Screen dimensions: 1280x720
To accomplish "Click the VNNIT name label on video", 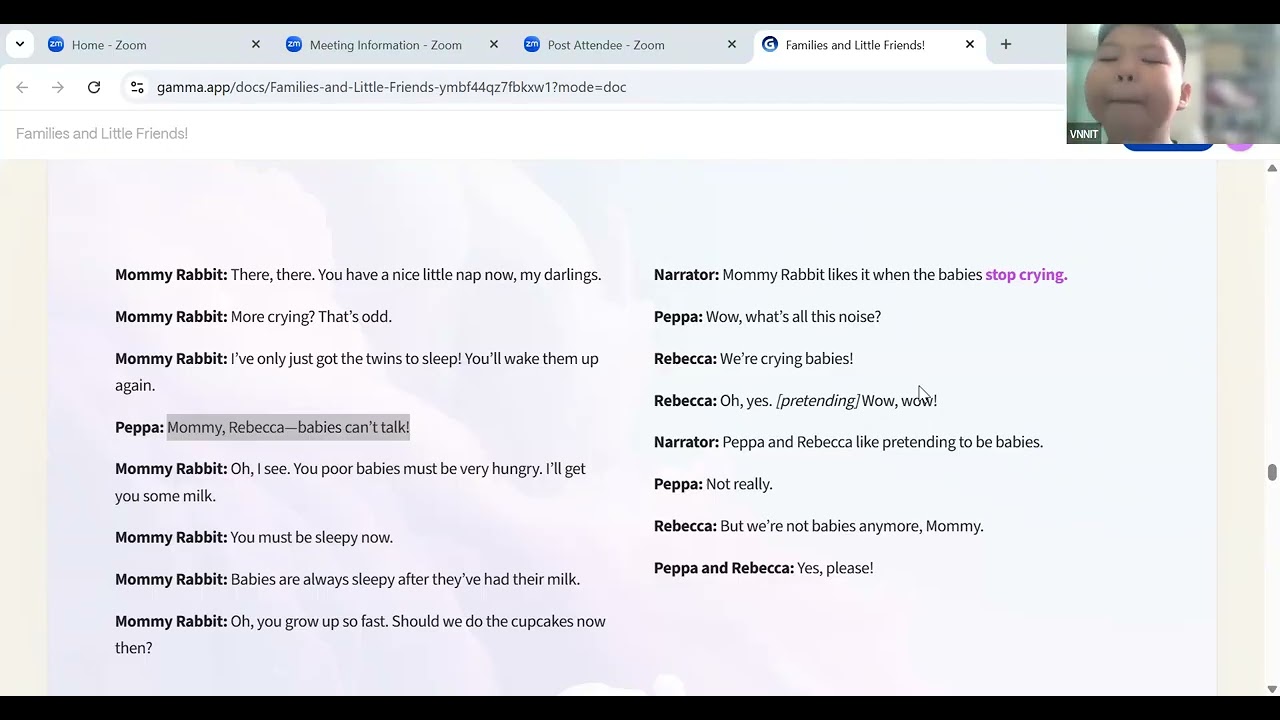I will [x=1084, y=134].
